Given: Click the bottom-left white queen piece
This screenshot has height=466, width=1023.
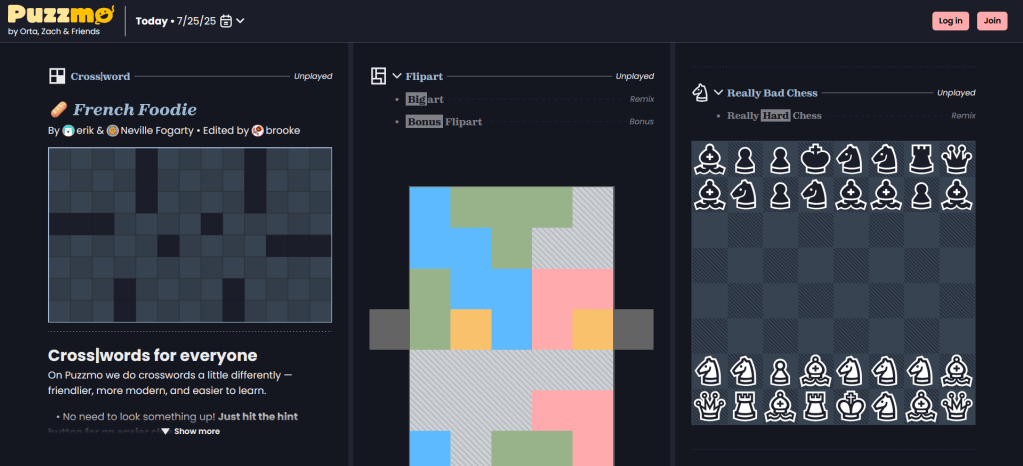Looking at the screenshot, I should [x=709, y=406].
